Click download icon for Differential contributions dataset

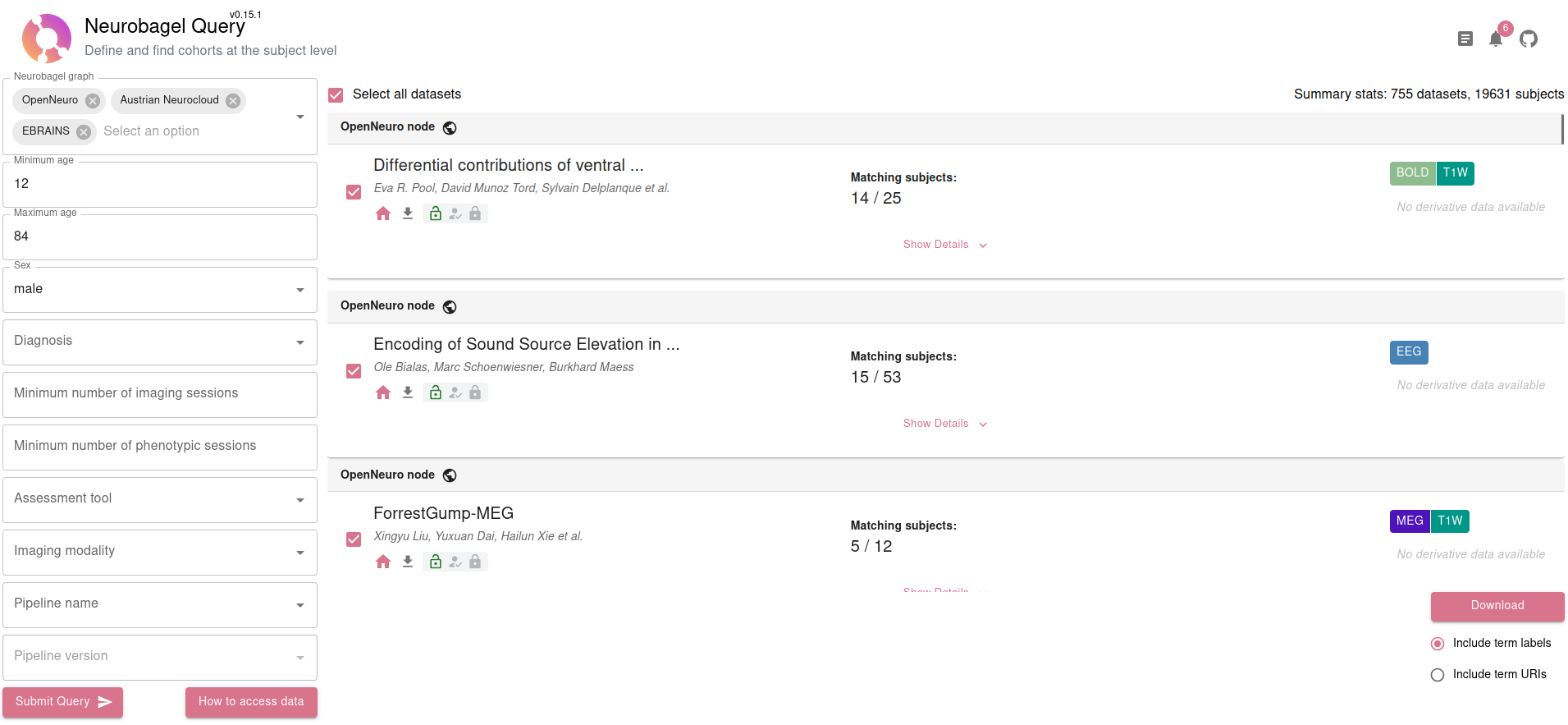pyautogui.click(x=408, y=213)
